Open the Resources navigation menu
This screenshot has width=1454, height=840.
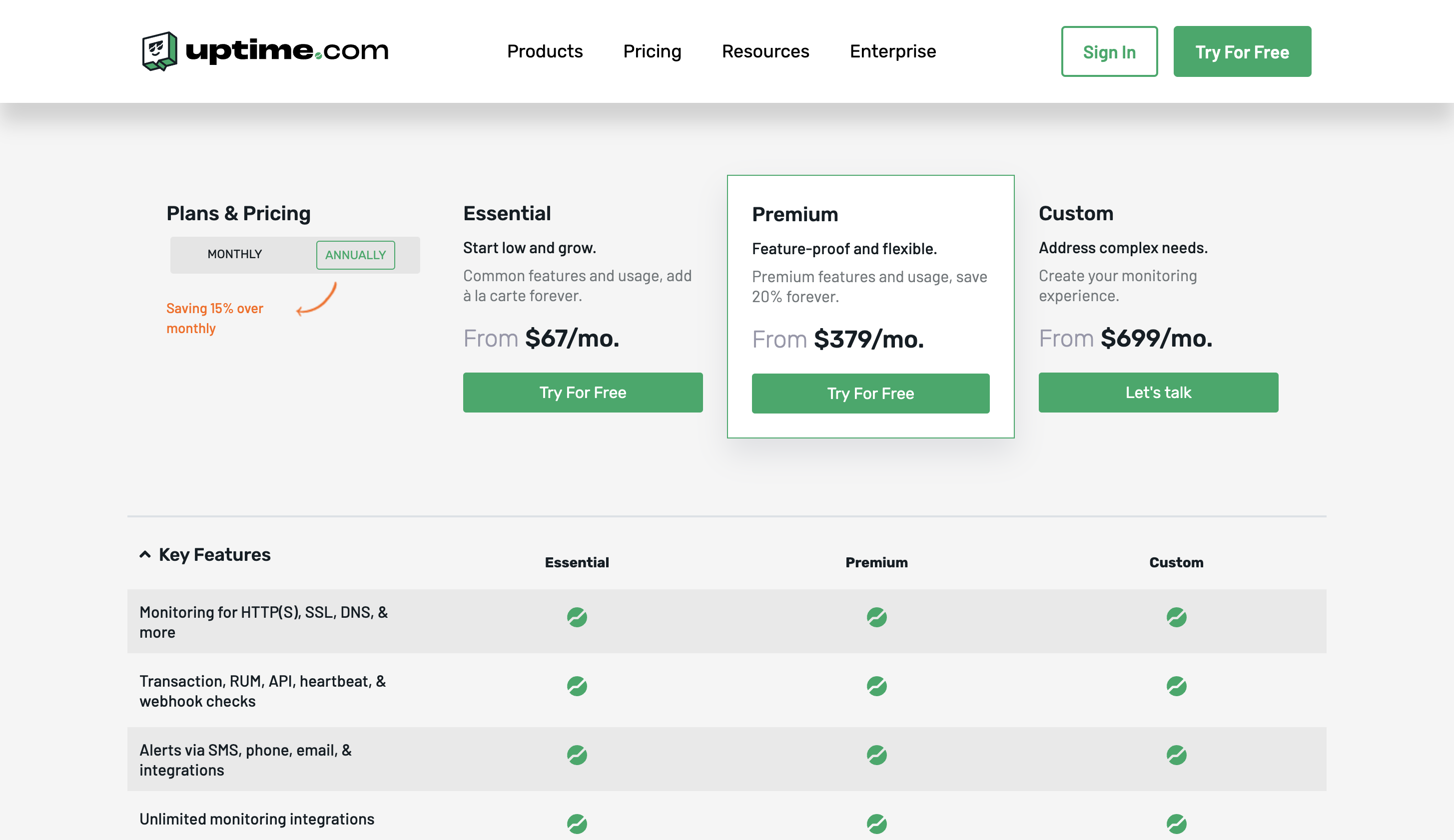(766, 51)
